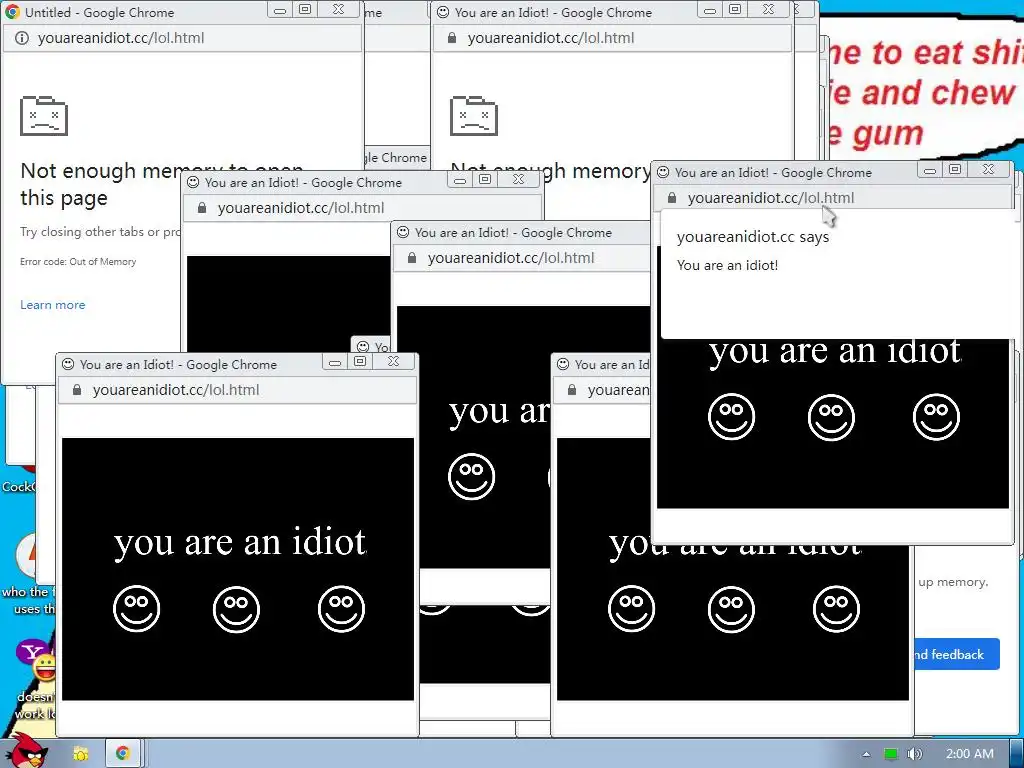Screen dimensions: 1024x768
Task: Click Chrome logo in the Untitled window title bar
Action: pos(12,12)
